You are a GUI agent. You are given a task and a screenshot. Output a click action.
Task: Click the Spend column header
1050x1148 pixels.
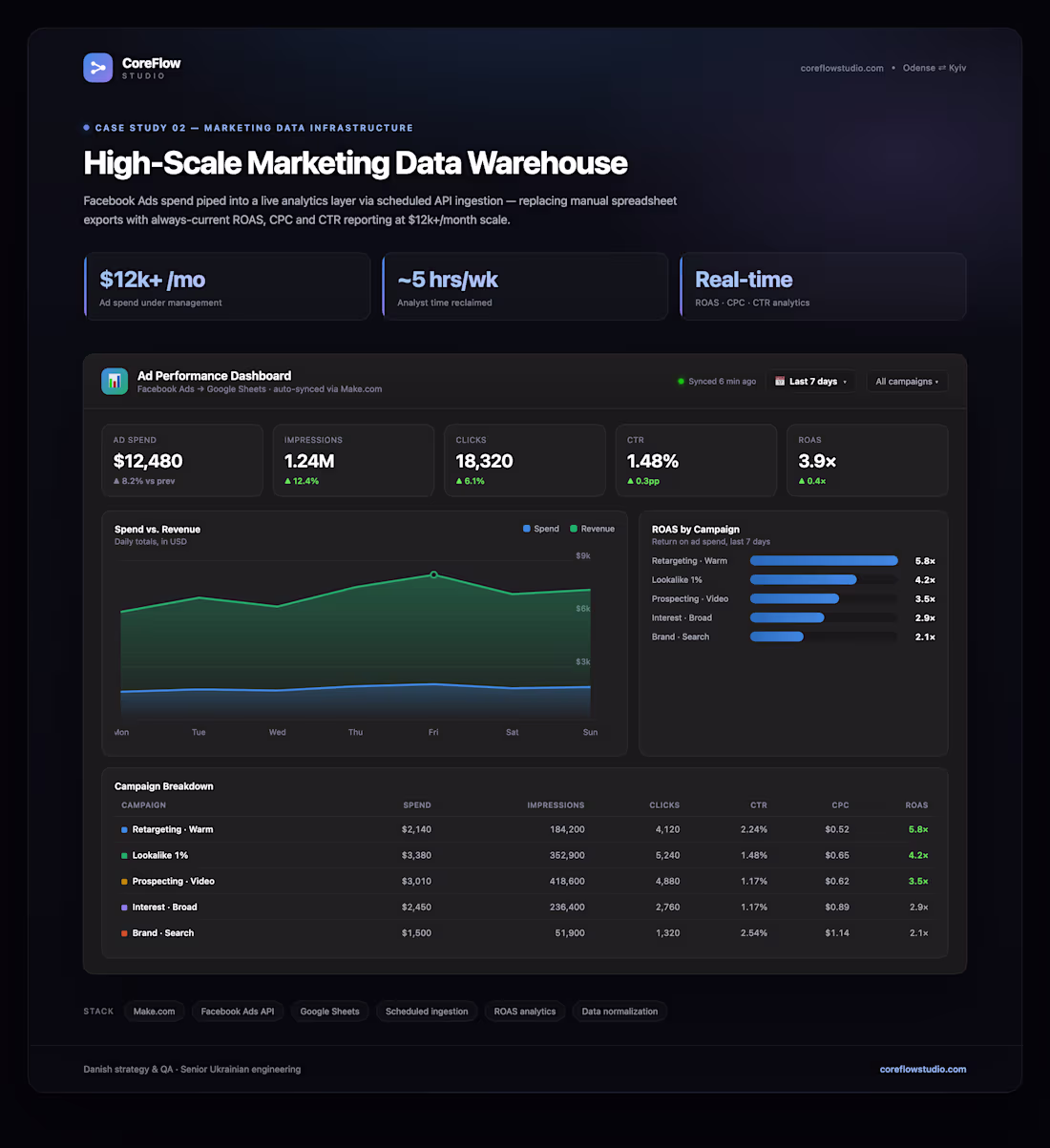(417, 805)
